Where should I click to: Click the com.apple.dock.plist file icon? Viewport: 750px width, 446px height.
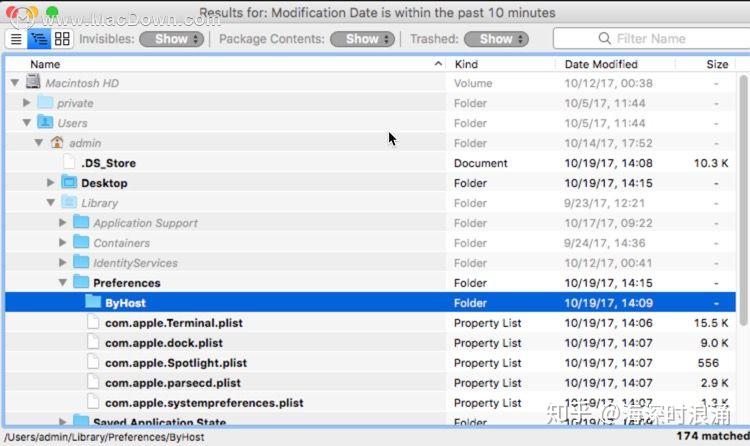click(x=93, y=342)
